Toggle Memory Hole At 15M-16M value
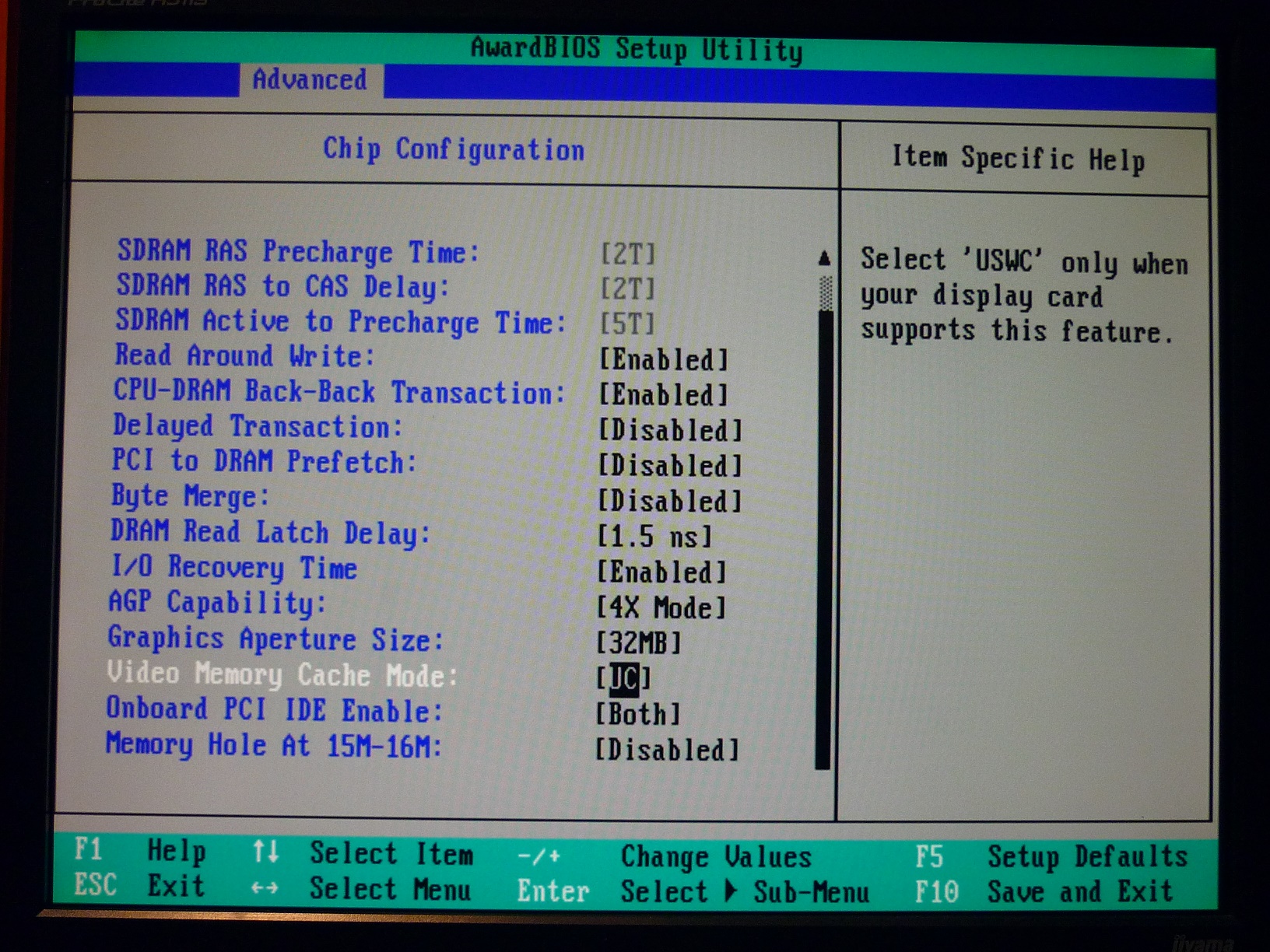This screenshot has height=952, width=1270. (x=668, y=750)
